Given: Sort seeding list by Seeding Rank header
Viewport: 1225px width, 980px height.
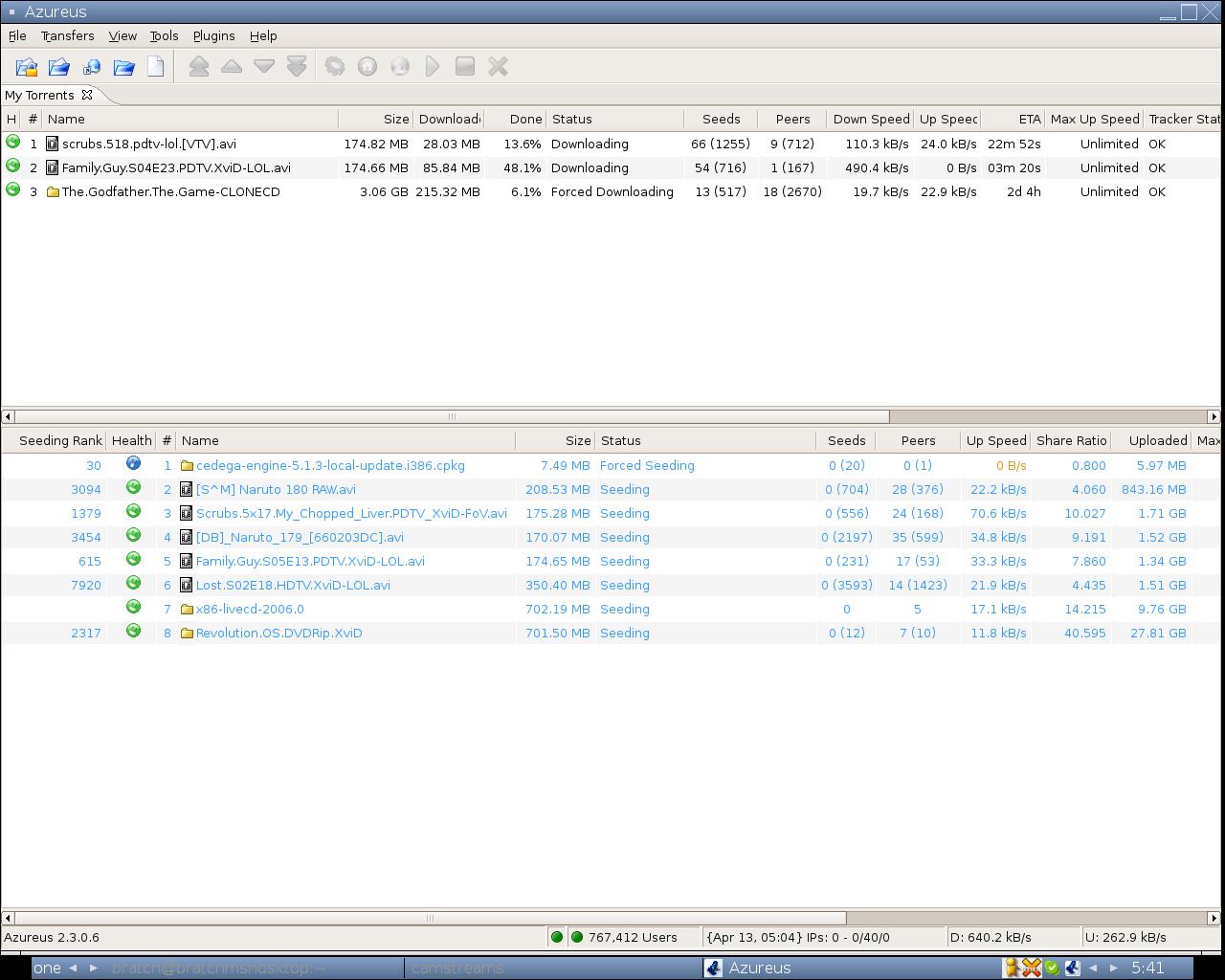Looking at the screenshot, I should 54,440.
